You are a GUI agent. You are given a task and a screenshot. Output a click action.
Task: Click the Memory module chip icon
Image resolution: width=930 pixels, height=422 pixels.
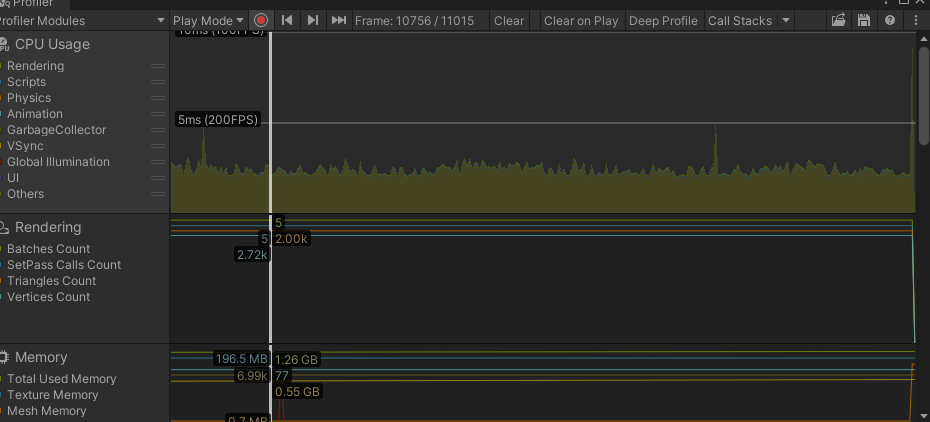tap(4, 357)
